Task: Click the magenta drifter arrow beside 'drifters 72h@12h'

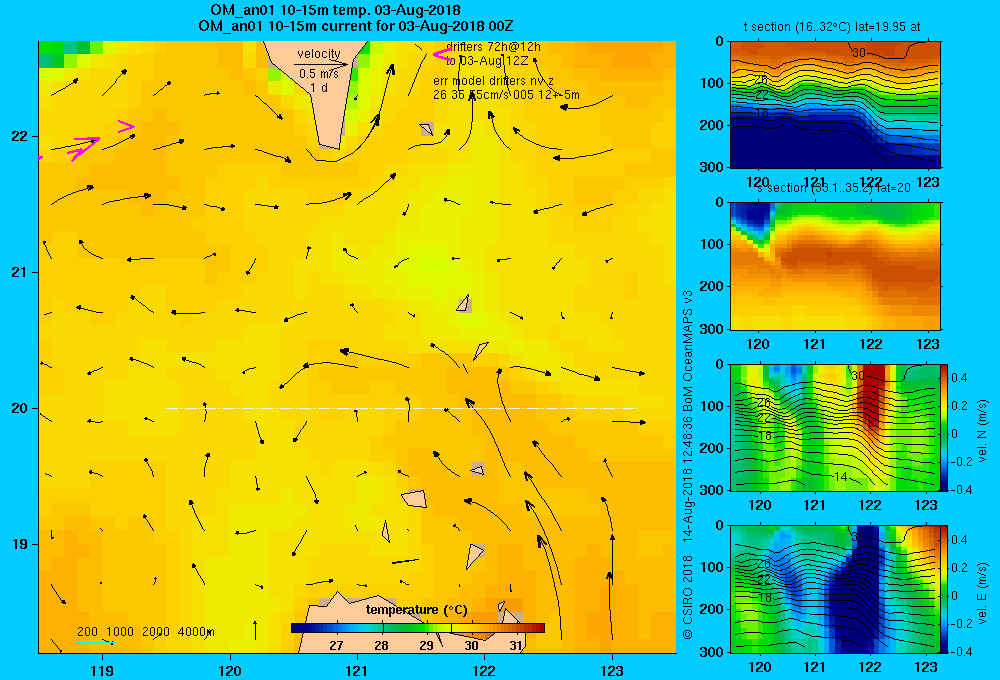Action: (442, 55)
